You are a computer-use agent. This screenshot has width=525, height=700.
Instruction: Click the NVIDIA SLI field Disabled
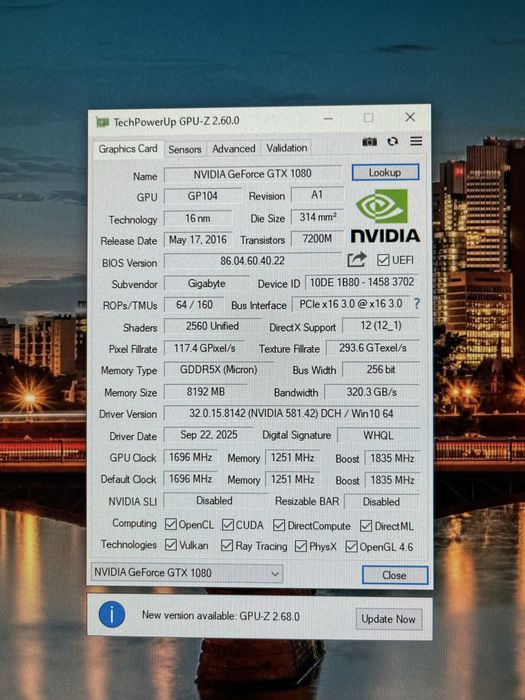click(x=214, y=501)
